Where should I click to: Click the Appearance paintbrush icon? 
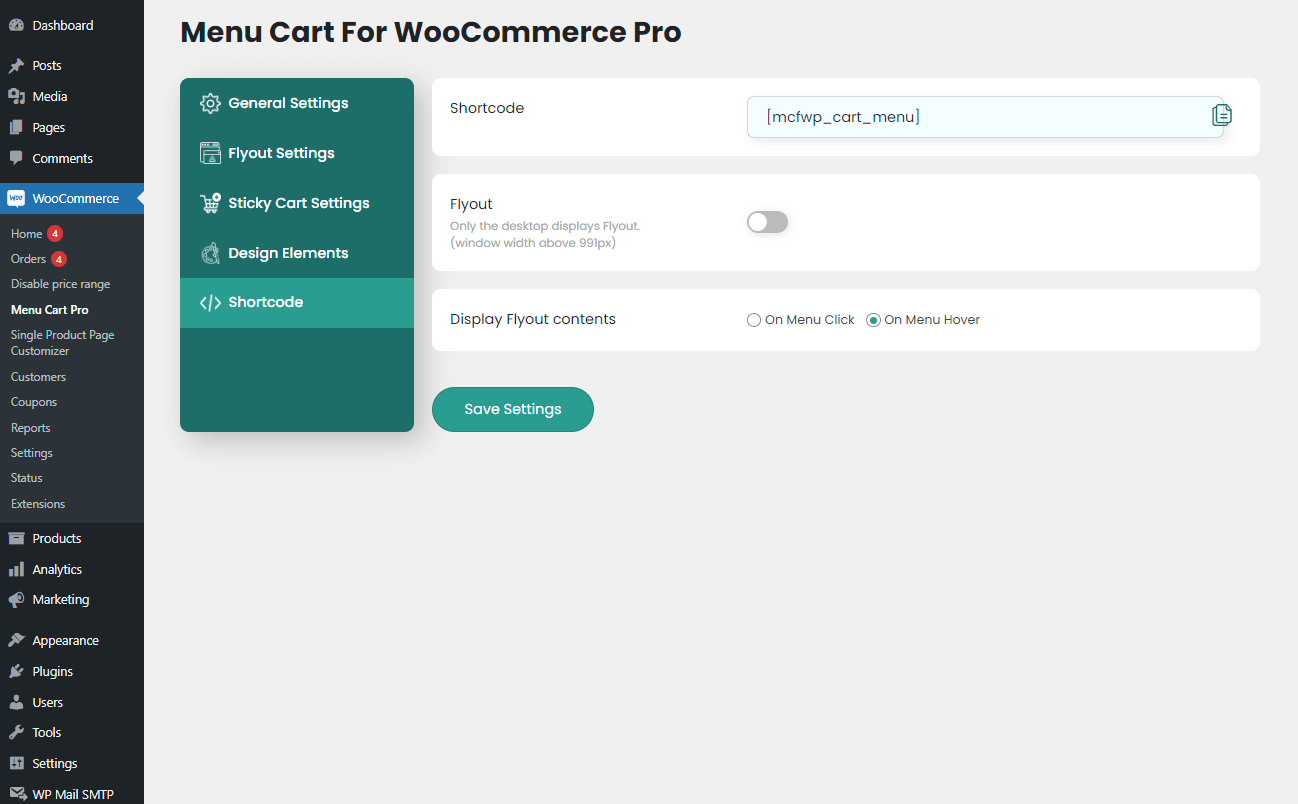click(x=16, y=640)
